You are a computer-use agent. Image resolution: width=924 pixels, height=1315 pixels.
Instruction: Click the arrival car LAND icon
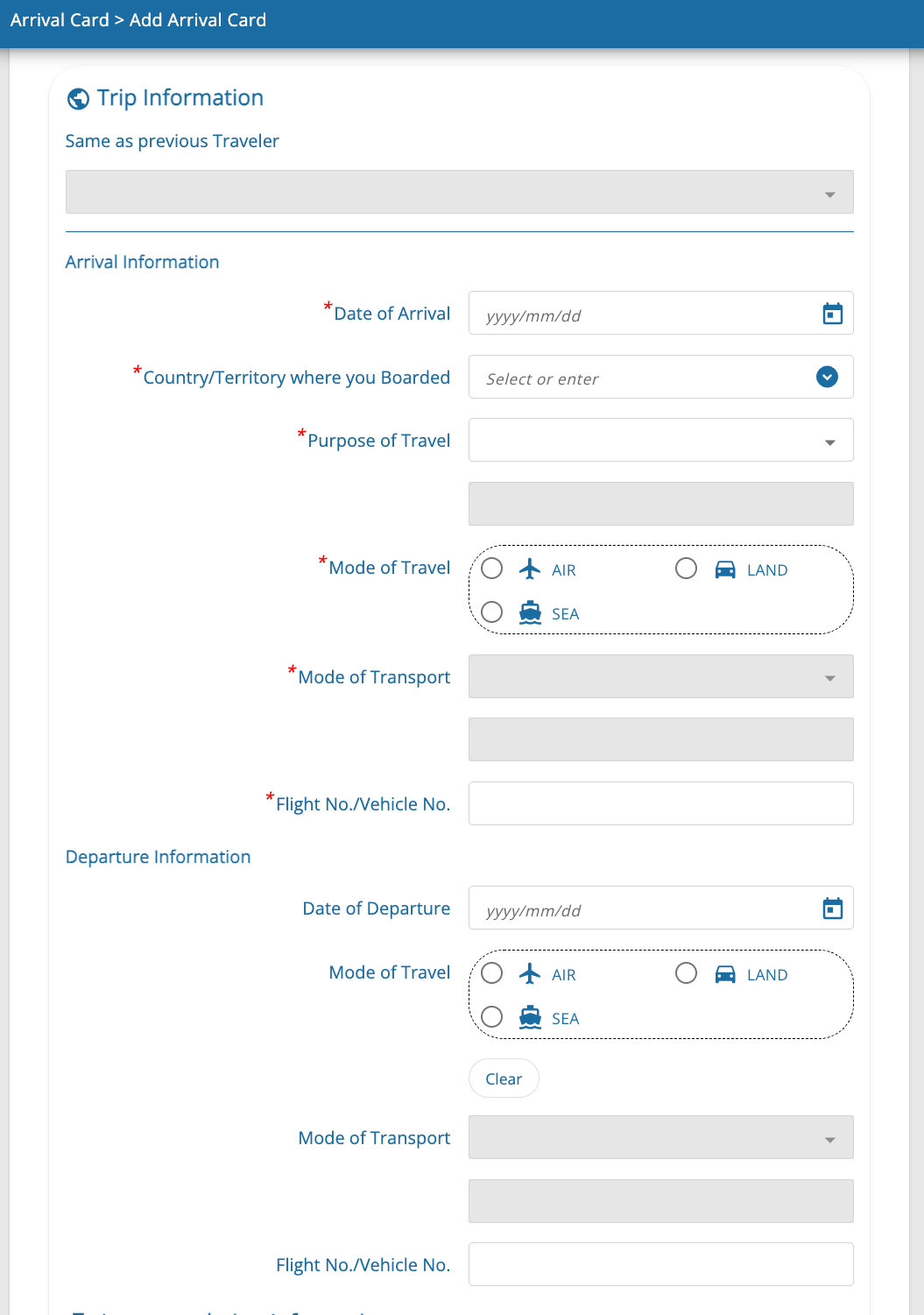pyautogui.click(x=725, y=569)
